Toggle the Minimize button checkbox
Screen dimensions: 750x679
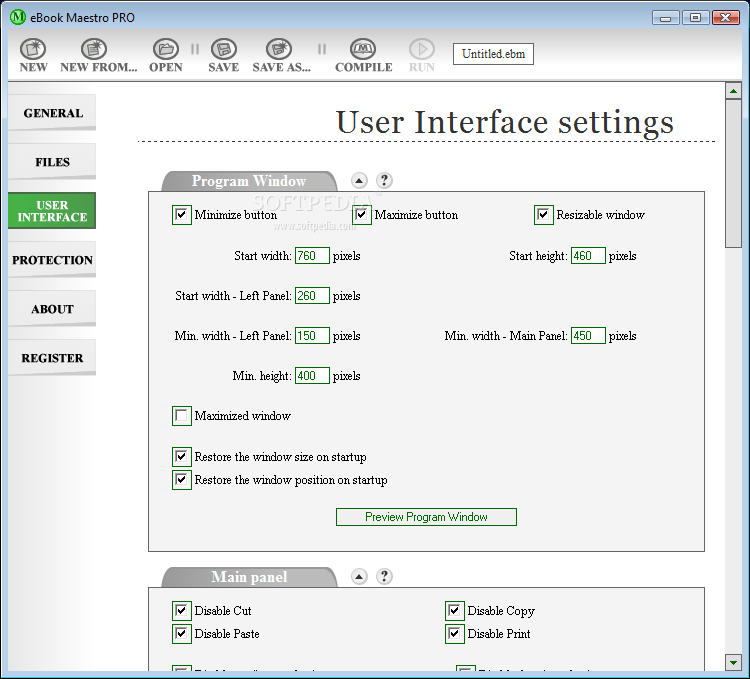tap(182, 215)
